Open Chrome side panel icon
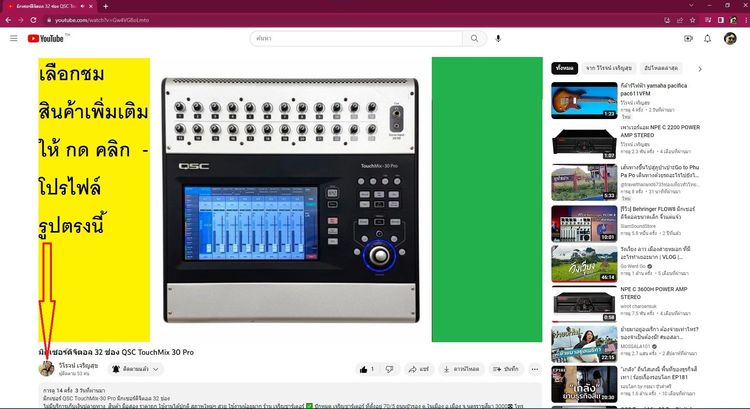The height and width of the screenshot is (409, 750). tap(721, 20)
